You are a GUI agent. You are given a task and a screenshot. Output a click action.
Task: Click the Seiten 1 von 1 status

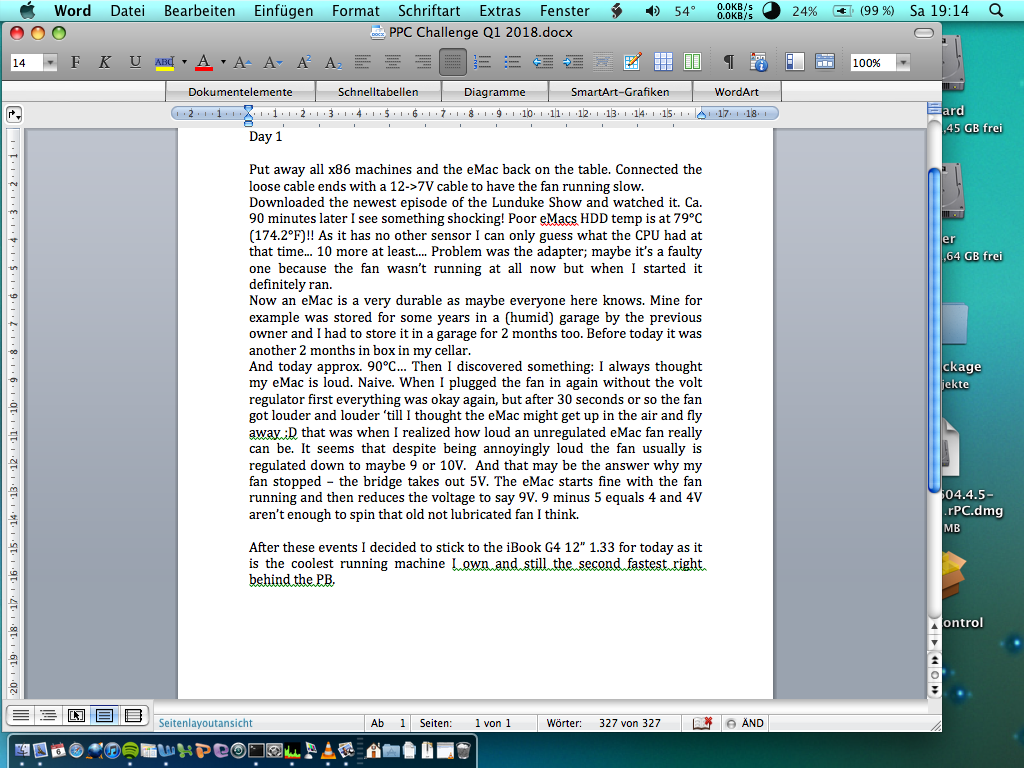[465, 723]
